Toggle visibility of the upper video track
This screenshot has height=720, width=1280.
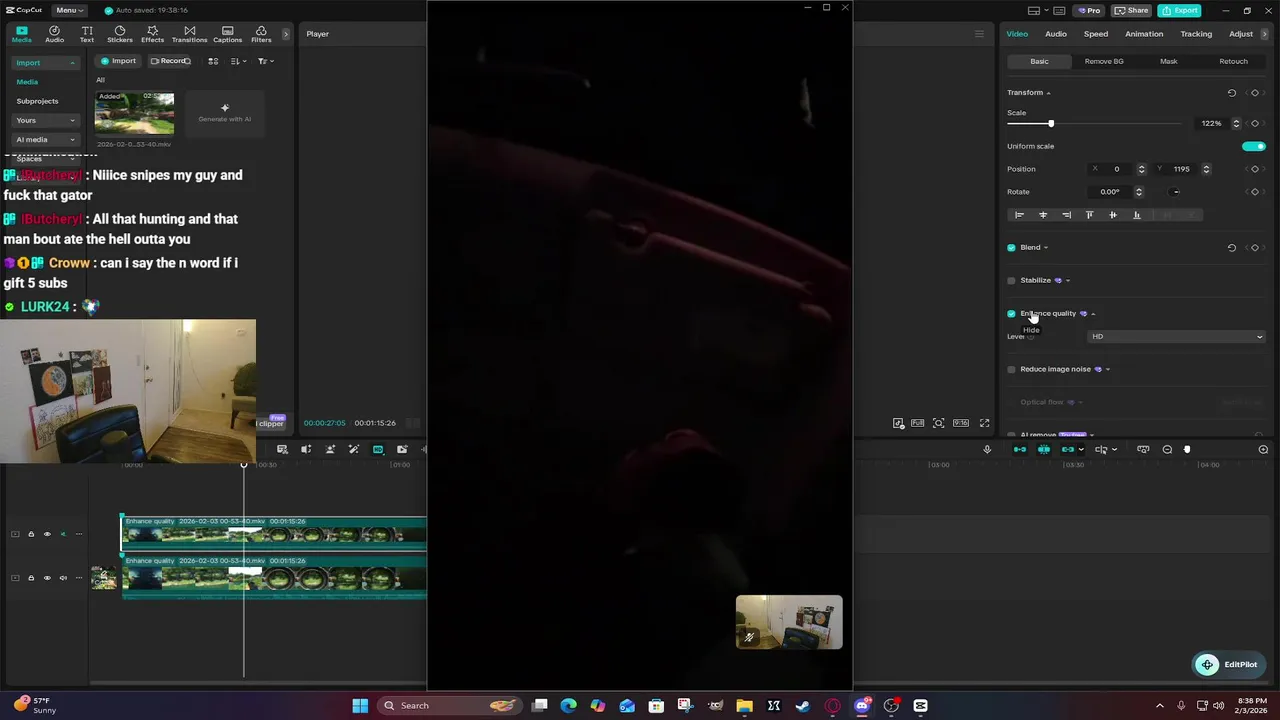coord(47,534)
